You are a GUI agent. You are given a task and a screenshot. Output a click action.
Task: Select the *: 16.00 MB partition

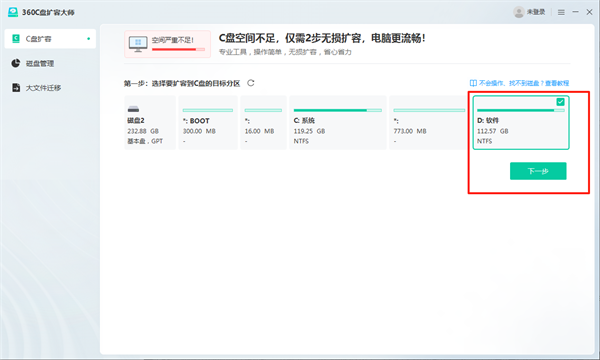coord(263,122)
